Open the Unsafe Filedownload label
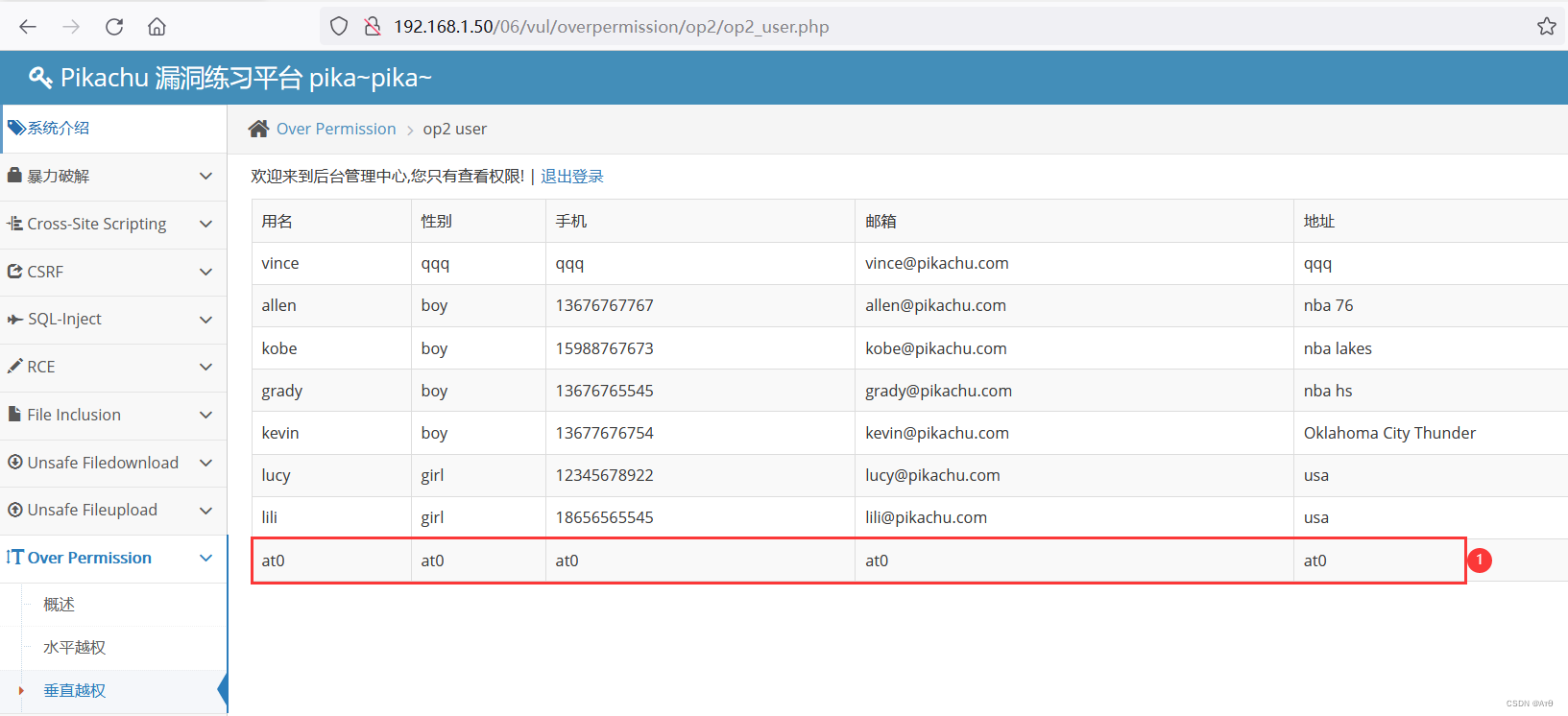Screen dimensions: 1568x716 [103, 463]
